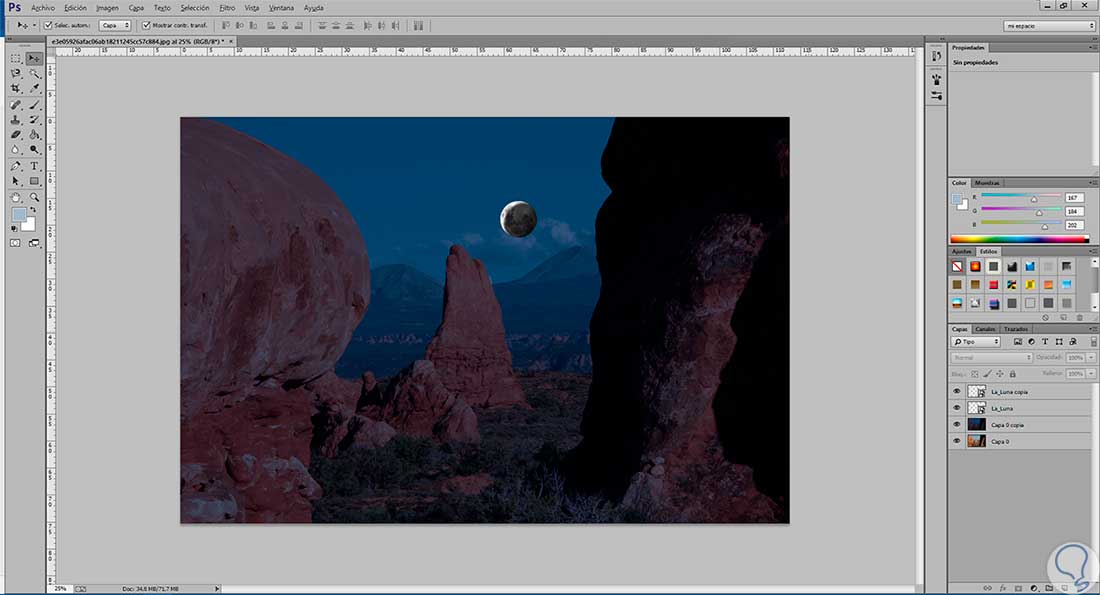The width and height of the screenshot is (1100, 595).
Task: Switch to the Trazados tab
Action: coord(1015,329)
